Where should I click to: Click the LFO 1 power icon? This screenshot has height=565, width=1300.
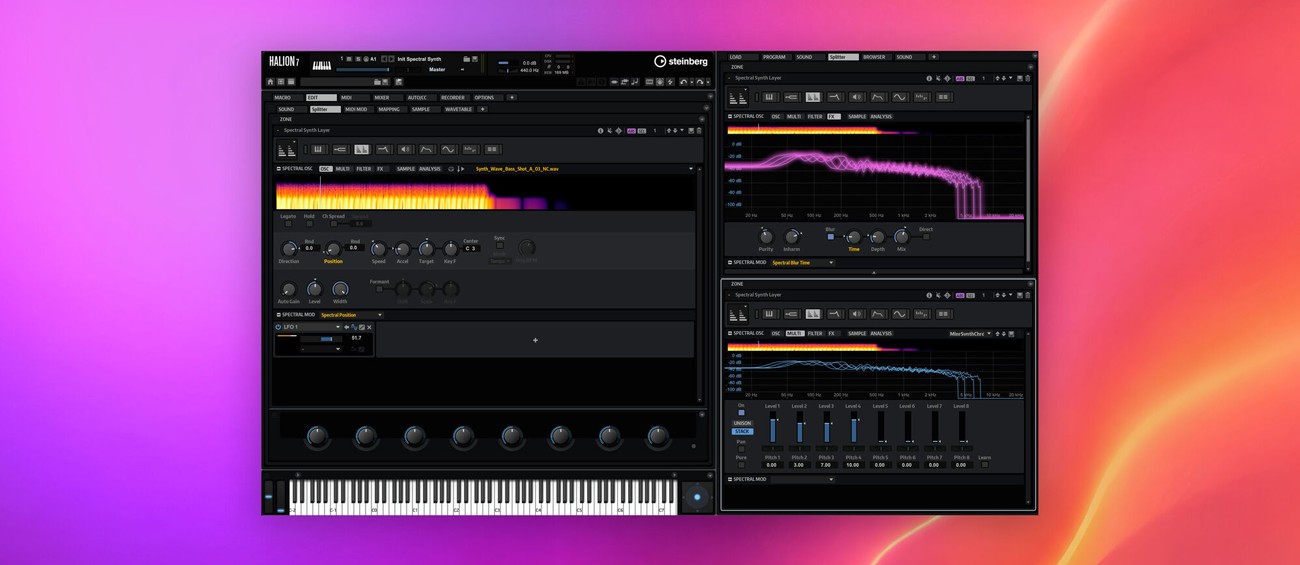pyautogui.click(x=279, y=327)
